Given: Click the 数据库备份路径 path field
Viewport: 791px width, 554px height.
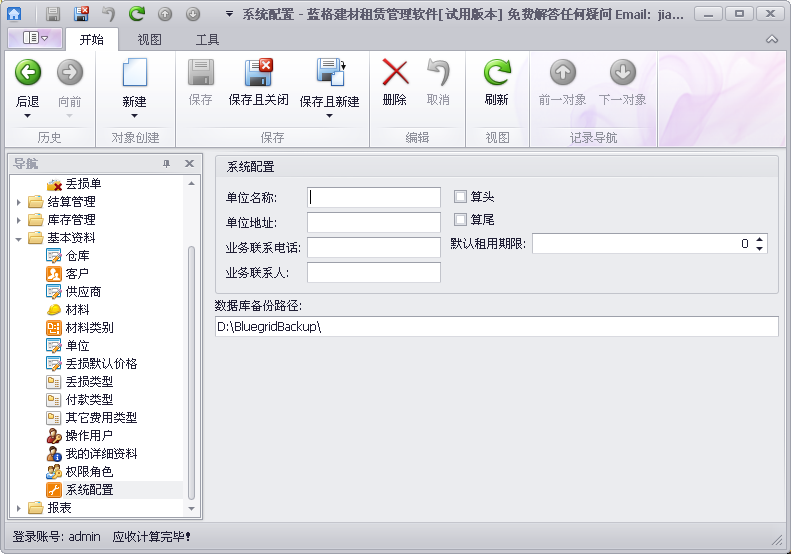Looking at the screenshot, I should (x=497, y=326).
